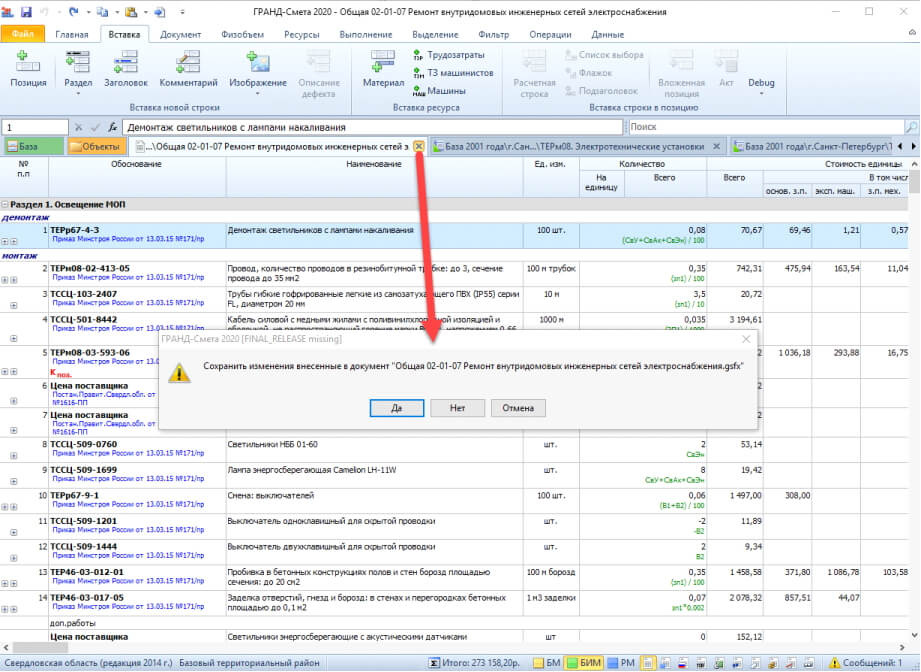921x672 pixels.
Task: Click the Расчетная строка button
Action: point(534,73)
